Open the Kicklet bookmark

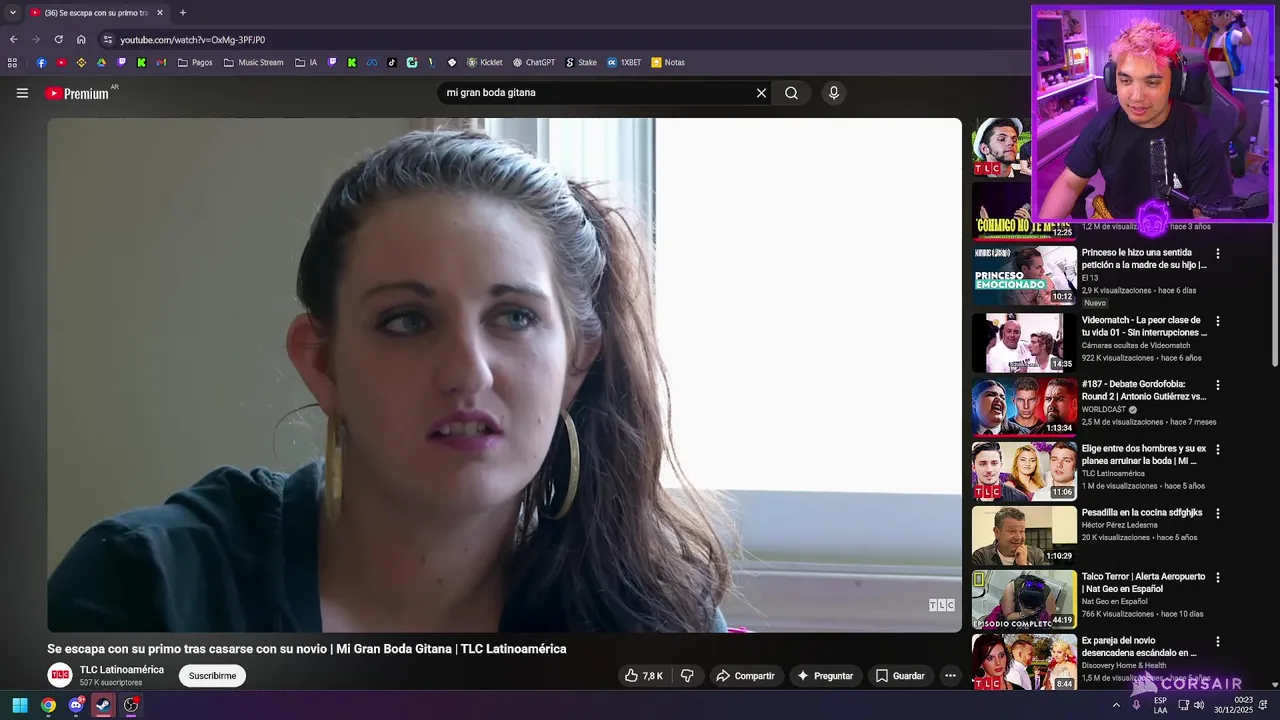pos(485,62)
